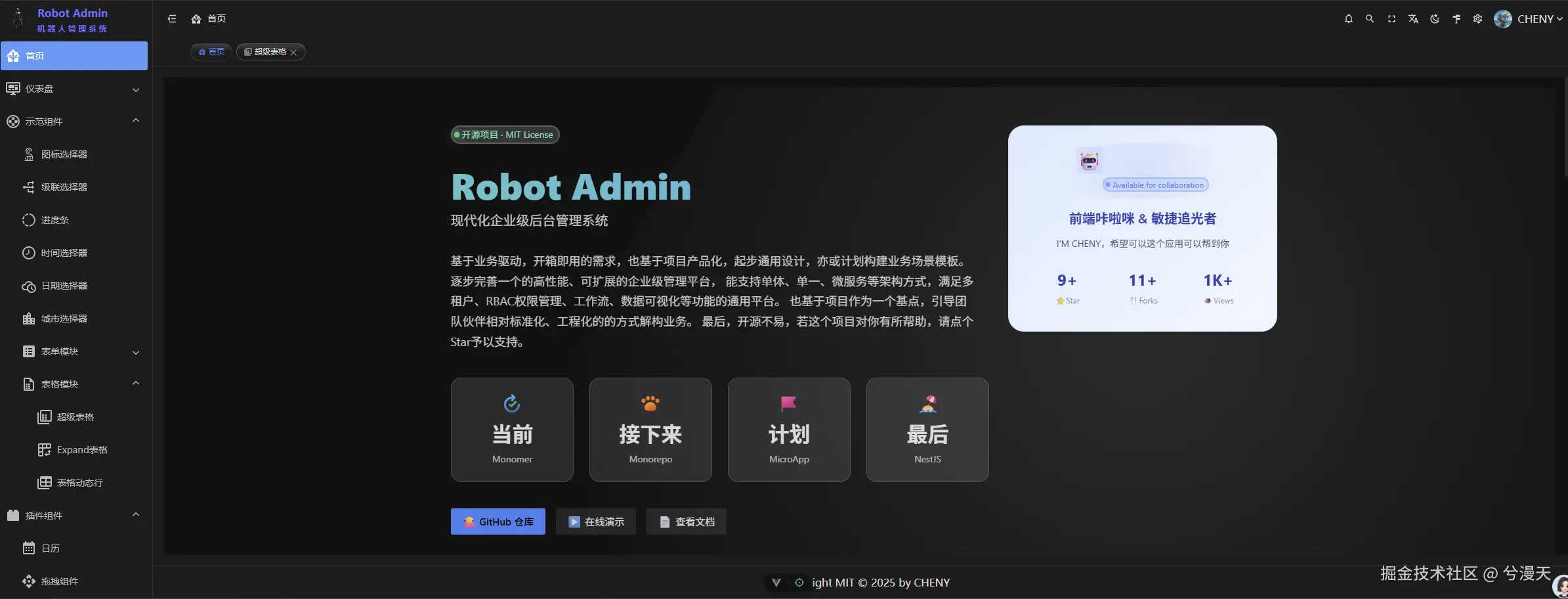Click the 现代化企业级后台管理系统 subtitle
Image resolution: width=1568 pixels, height=599 pixels.
pyautogui.click(x=529, y=221)
